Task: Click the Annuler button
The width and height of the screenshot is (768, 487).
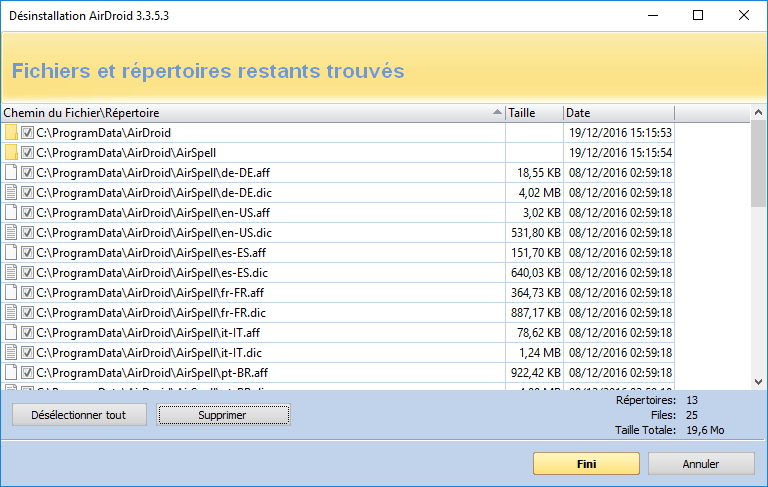Action: point(701,463)
